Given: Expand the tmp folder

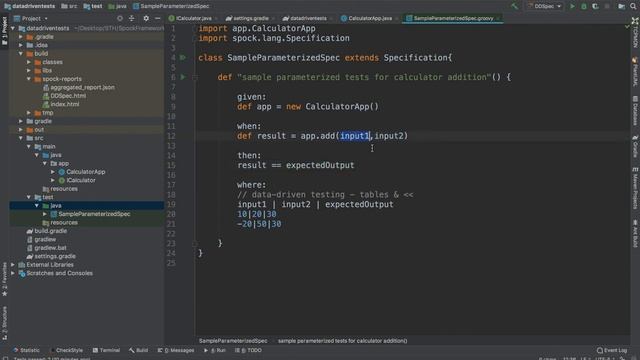Looking at the screenshot, I should click(x=29, y=113).
